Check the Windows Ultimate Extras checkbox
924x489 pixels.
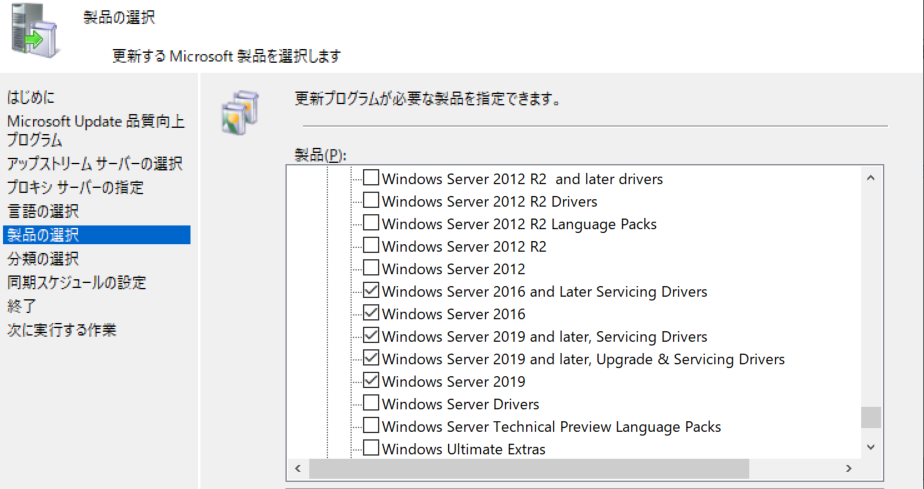coord(371,448)
